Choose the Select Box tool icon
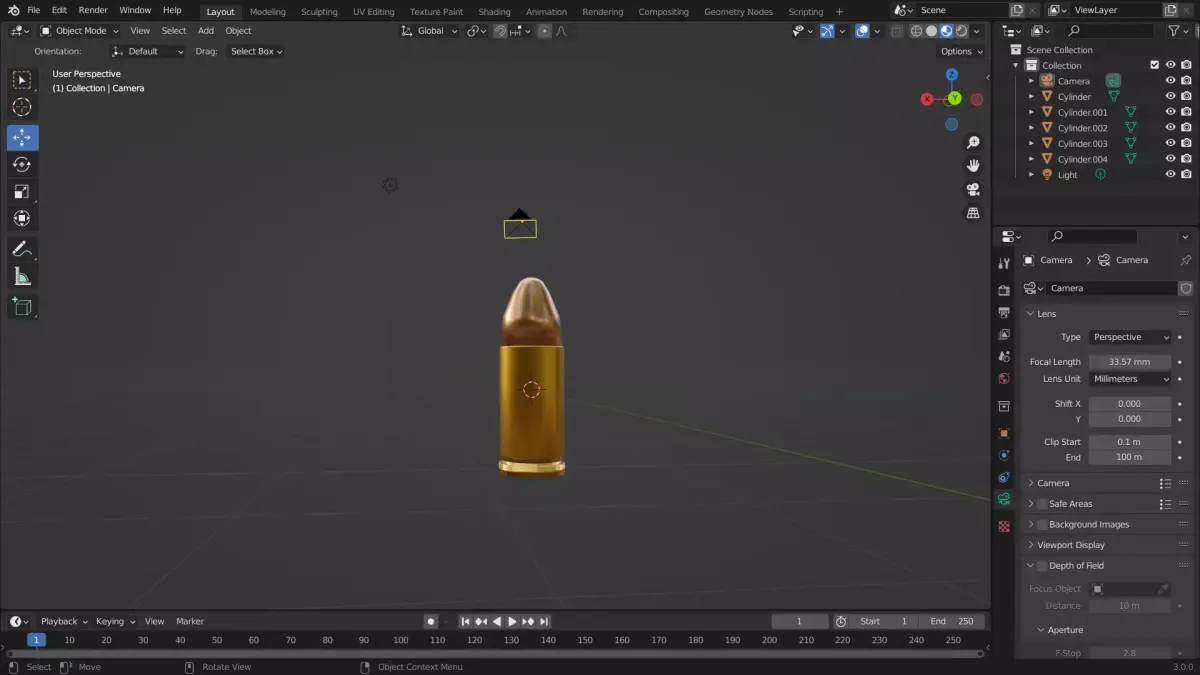This screenshot has height=675, width=1200. [x=22, y=80]
